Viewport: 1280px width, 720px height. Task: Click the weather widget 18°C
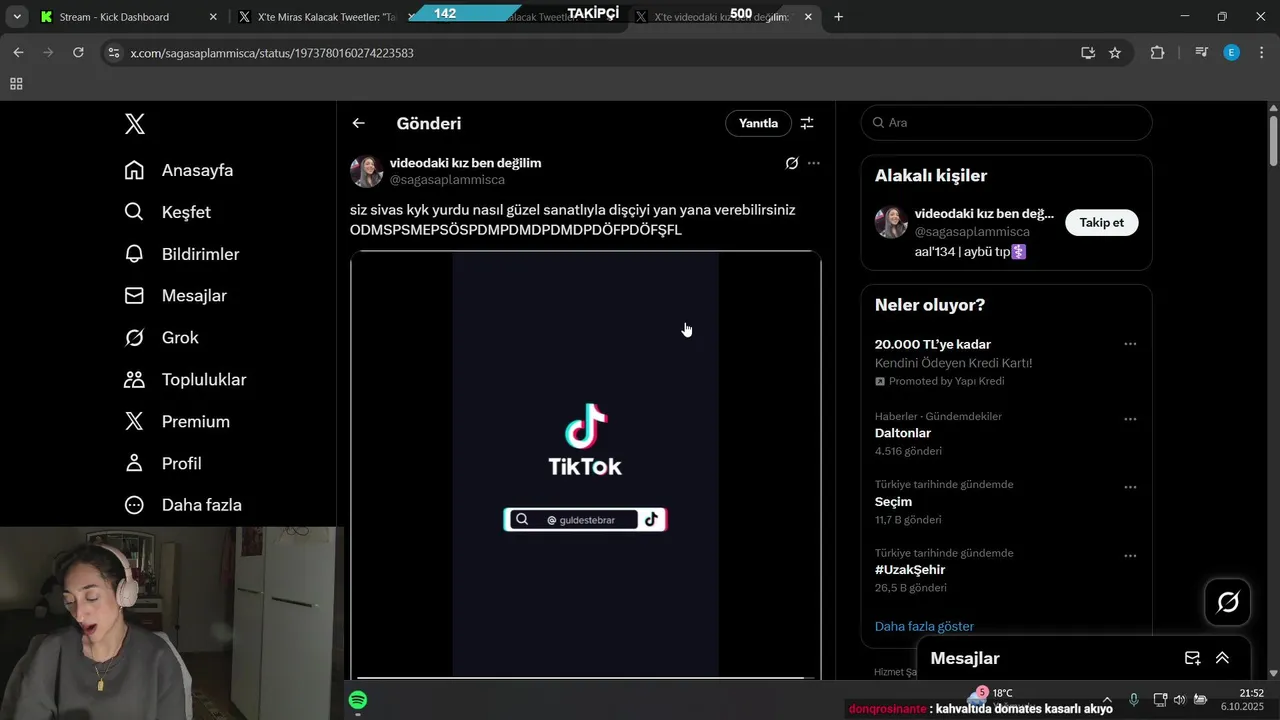tap(990, 699)
